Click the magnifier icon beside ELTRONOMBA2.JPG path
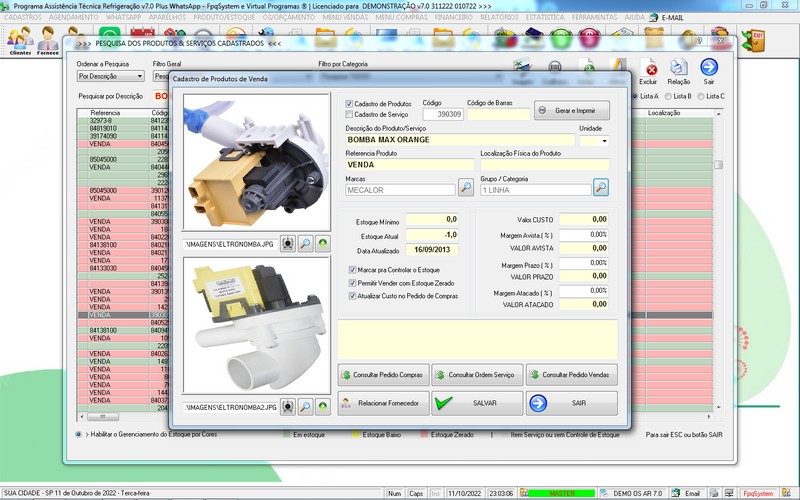800x500 pixels. click(306, 408)
